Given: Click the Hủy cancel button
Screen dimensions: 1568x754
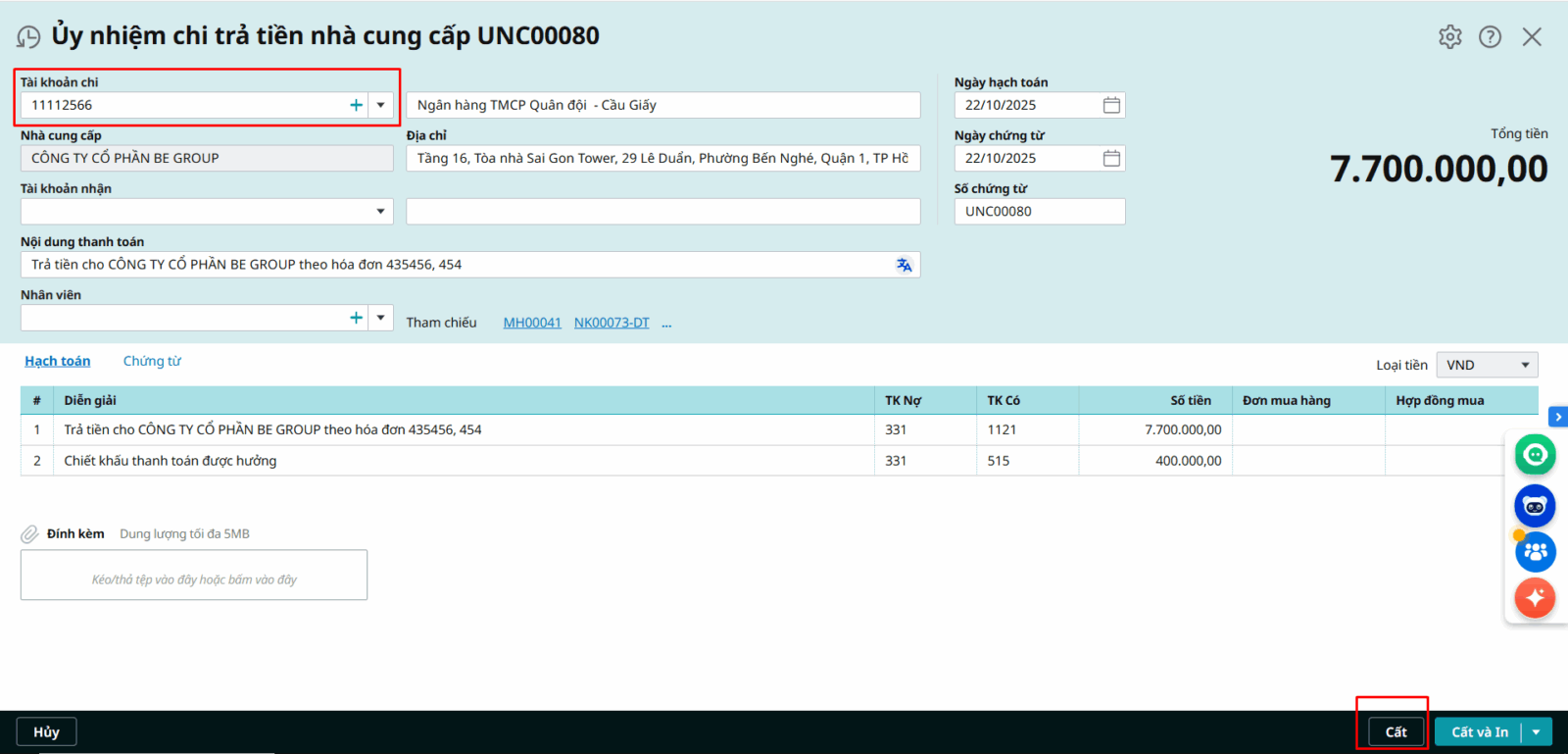Looking at the screenshot, I should 46,732.
